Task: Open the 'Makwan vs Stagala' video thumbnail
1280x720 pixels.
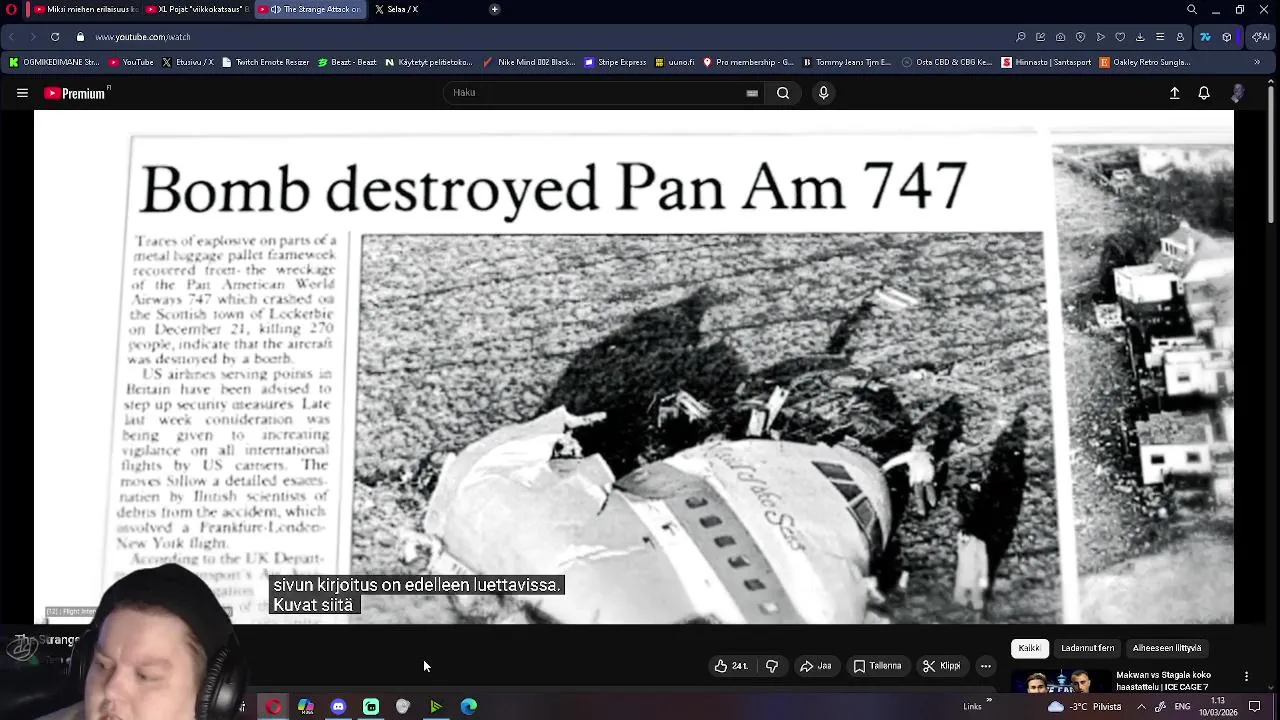Action: click(1062, 683)
